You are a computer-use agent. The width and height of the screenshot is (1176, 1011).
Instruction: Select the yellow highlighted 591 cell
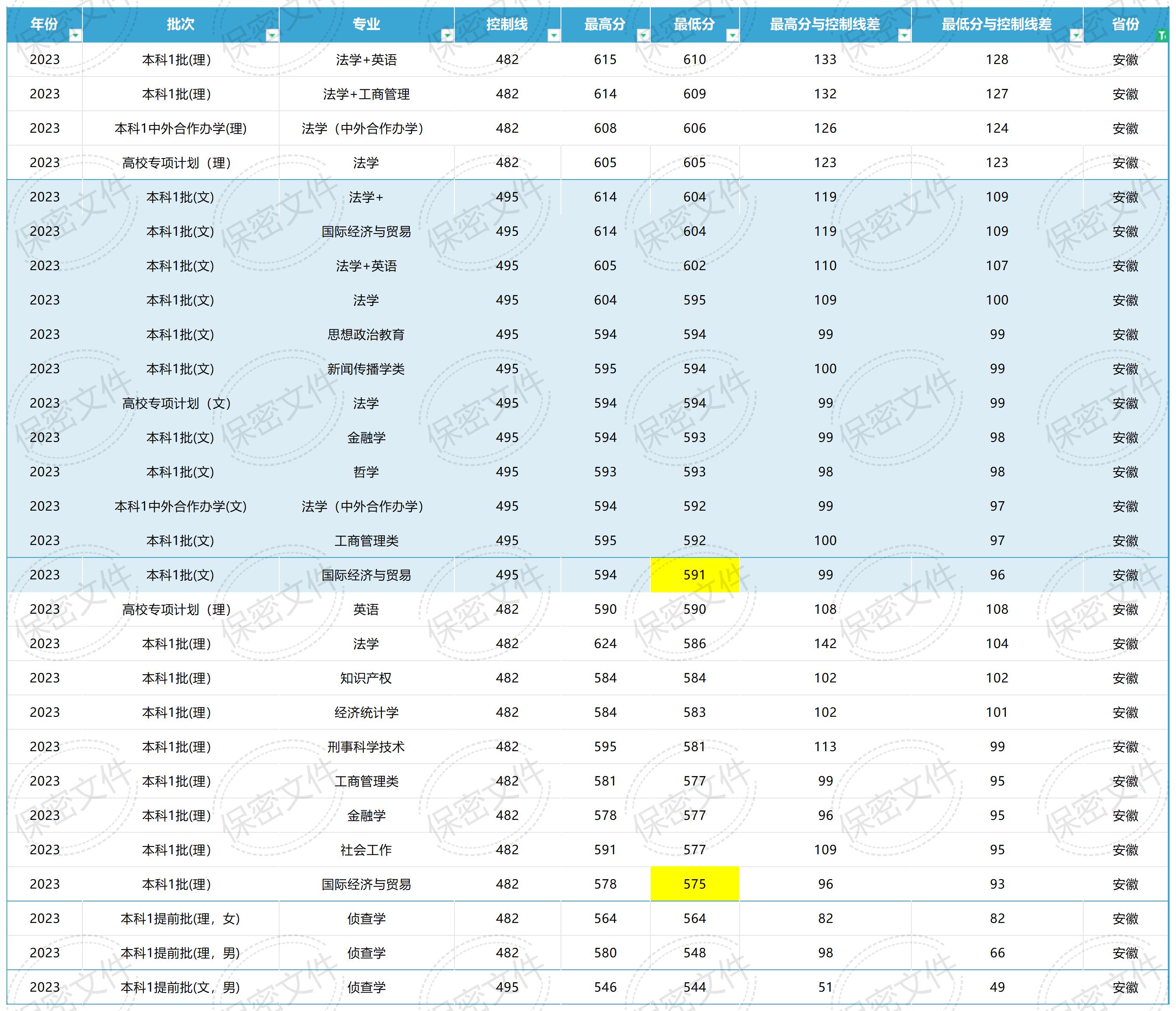(695, 575)
